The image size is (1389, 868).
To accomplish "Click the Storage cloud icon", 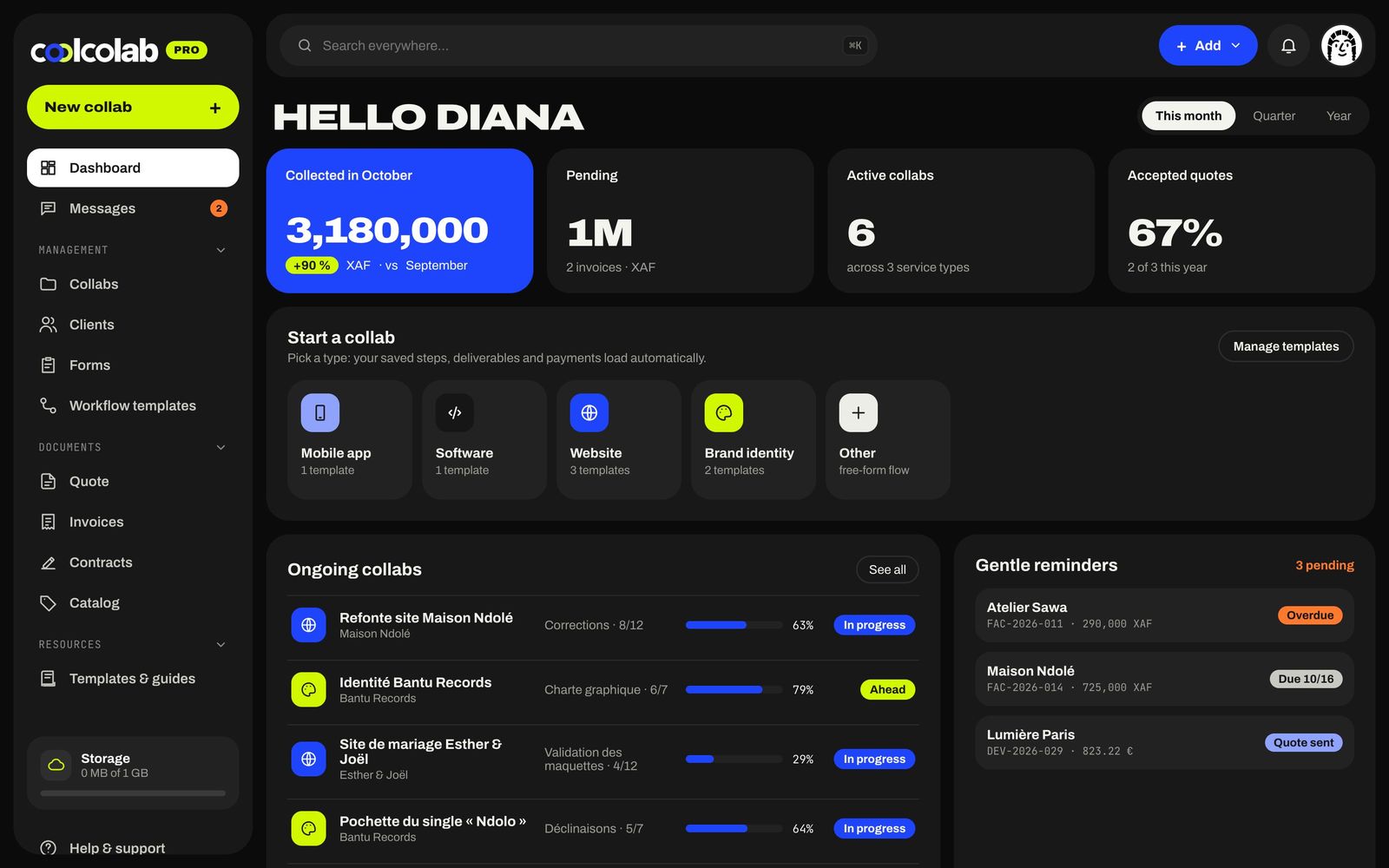I will [56, 765].
